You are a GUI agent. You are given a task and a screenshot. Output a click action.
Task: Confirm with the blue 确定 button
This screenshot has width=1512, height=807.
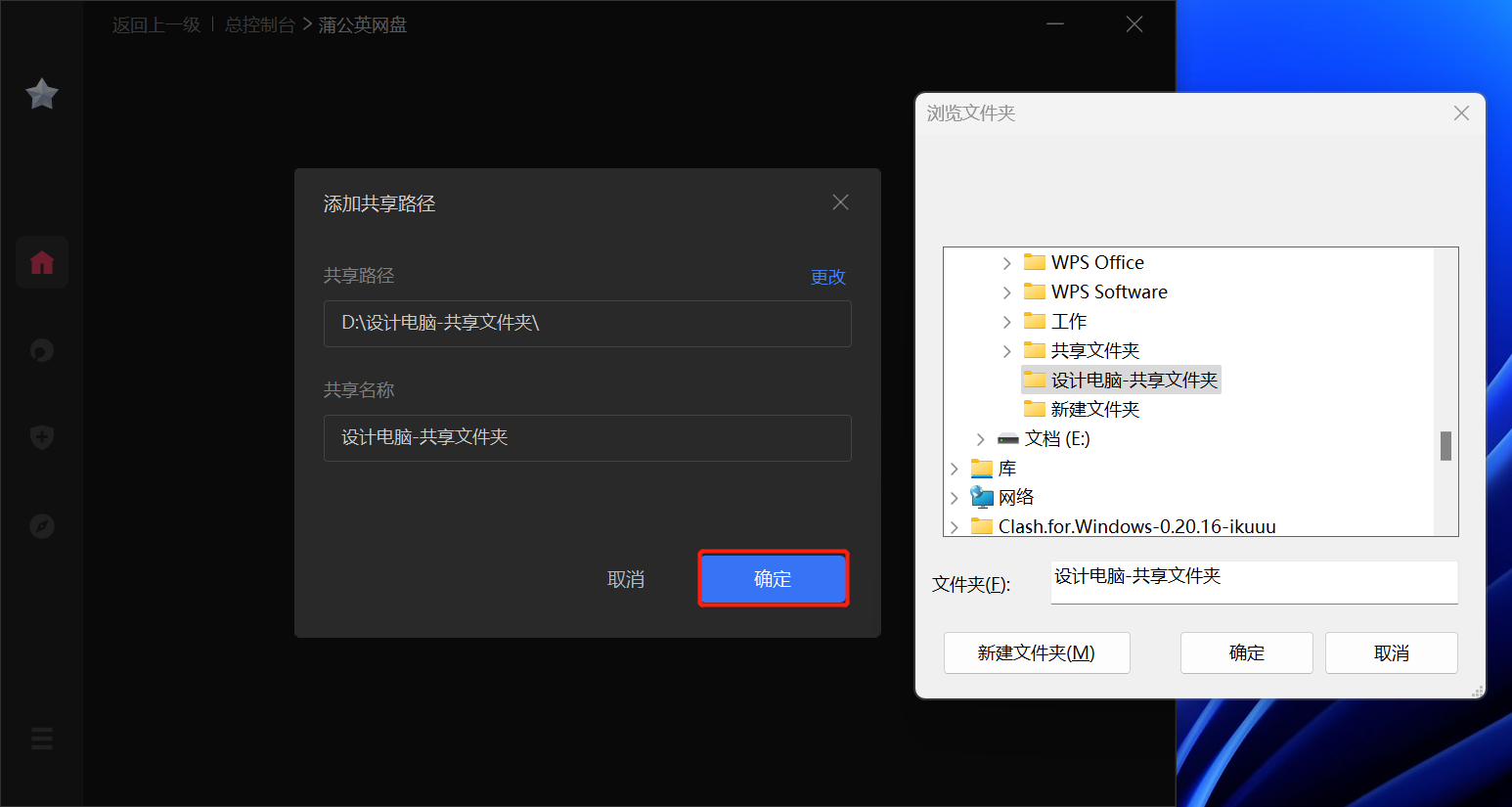point(773,579)
